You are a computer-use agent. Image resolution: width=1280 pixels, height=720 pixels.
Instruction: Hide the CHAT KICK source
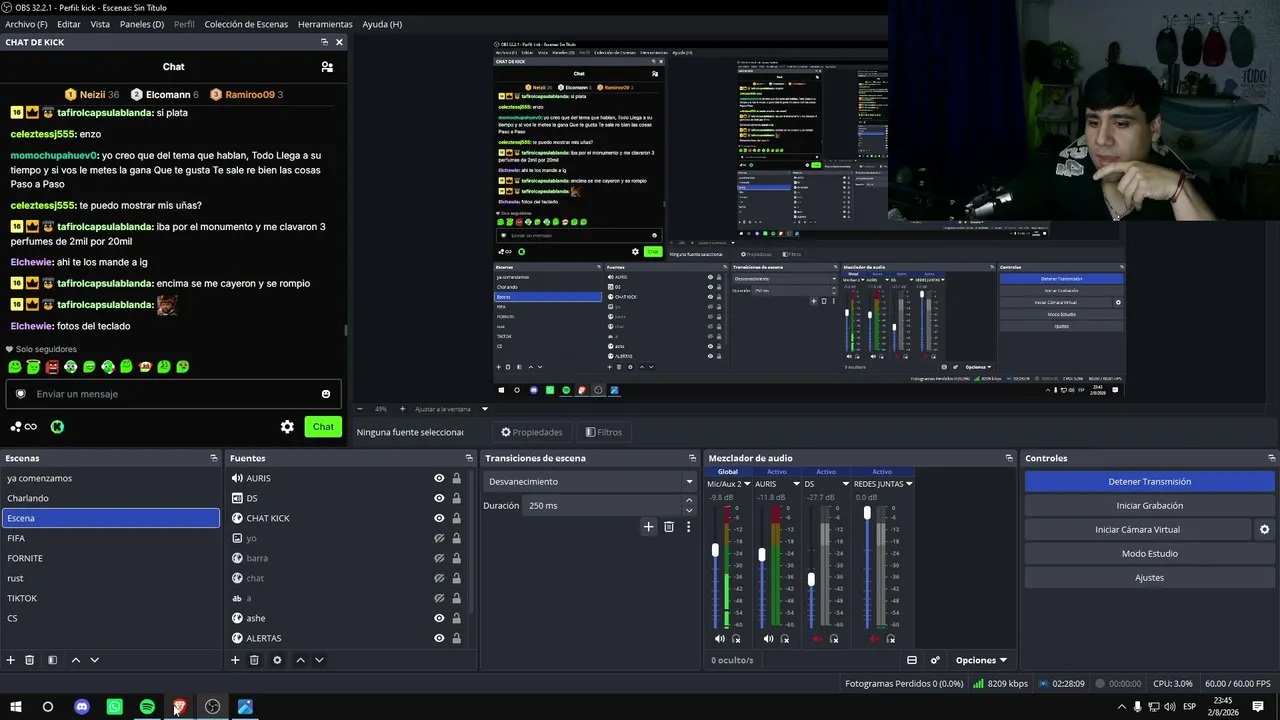click(x=439, y=518)
